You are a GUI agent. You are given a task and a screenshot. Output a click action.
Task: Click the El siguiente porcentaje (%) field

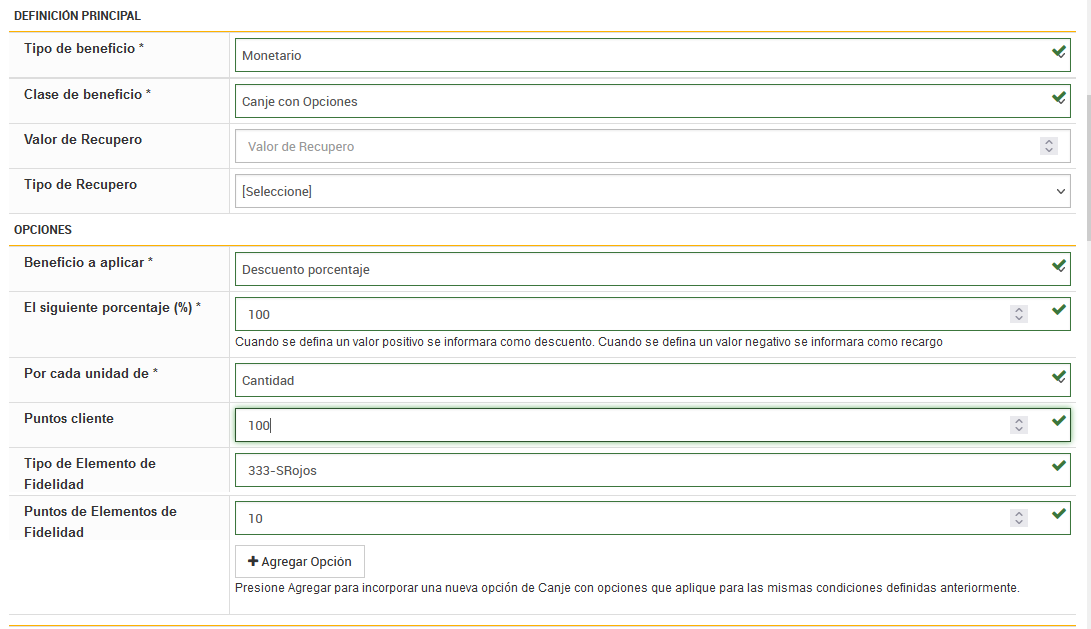(x=652, y=314)
